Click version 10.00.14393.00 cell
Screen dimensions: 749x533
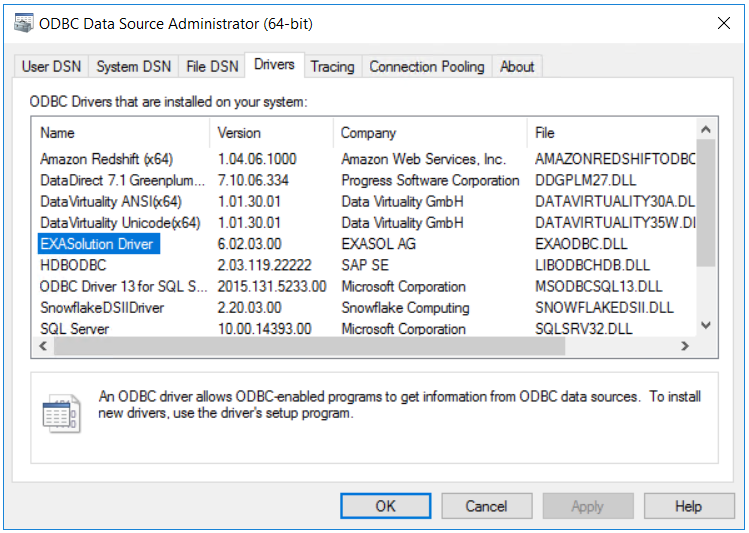(264, 329)
